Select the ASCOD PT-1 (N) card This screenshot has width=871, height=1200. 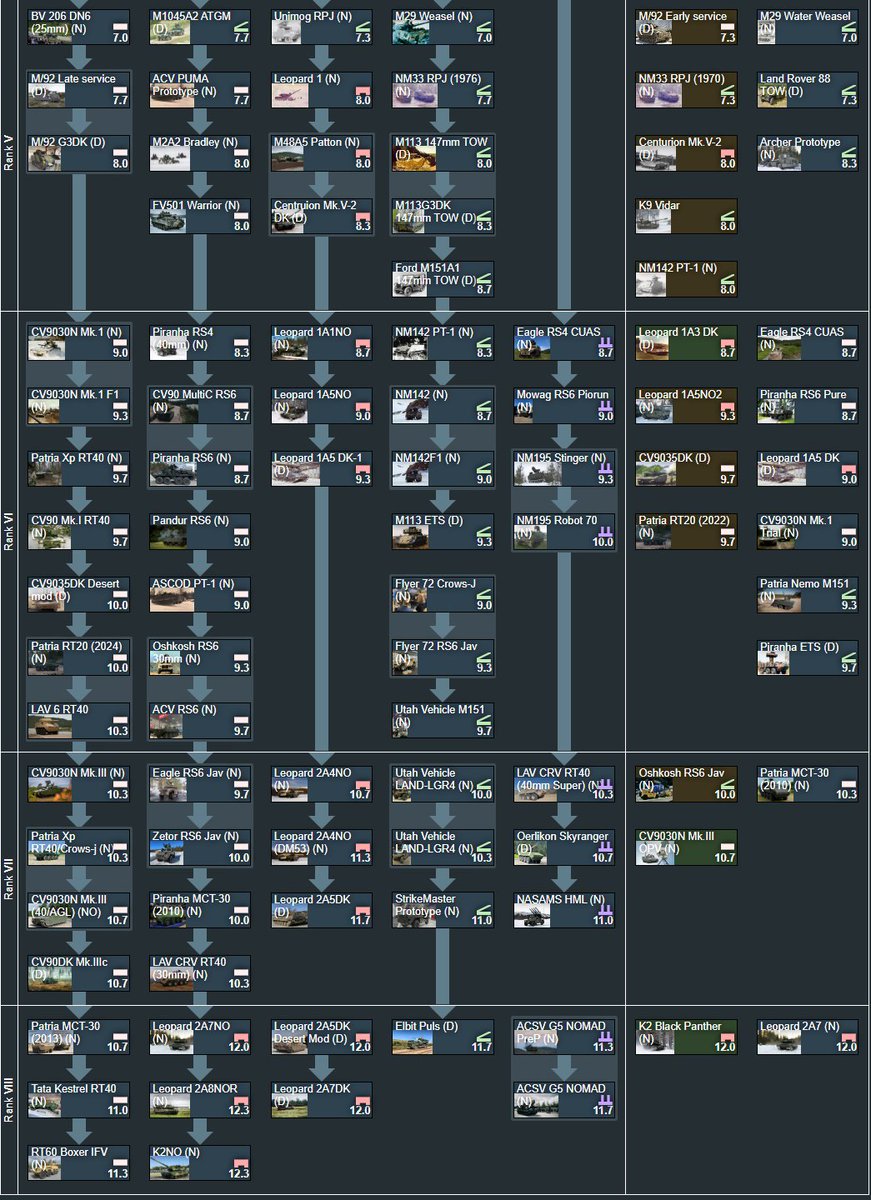click(200, 593)
